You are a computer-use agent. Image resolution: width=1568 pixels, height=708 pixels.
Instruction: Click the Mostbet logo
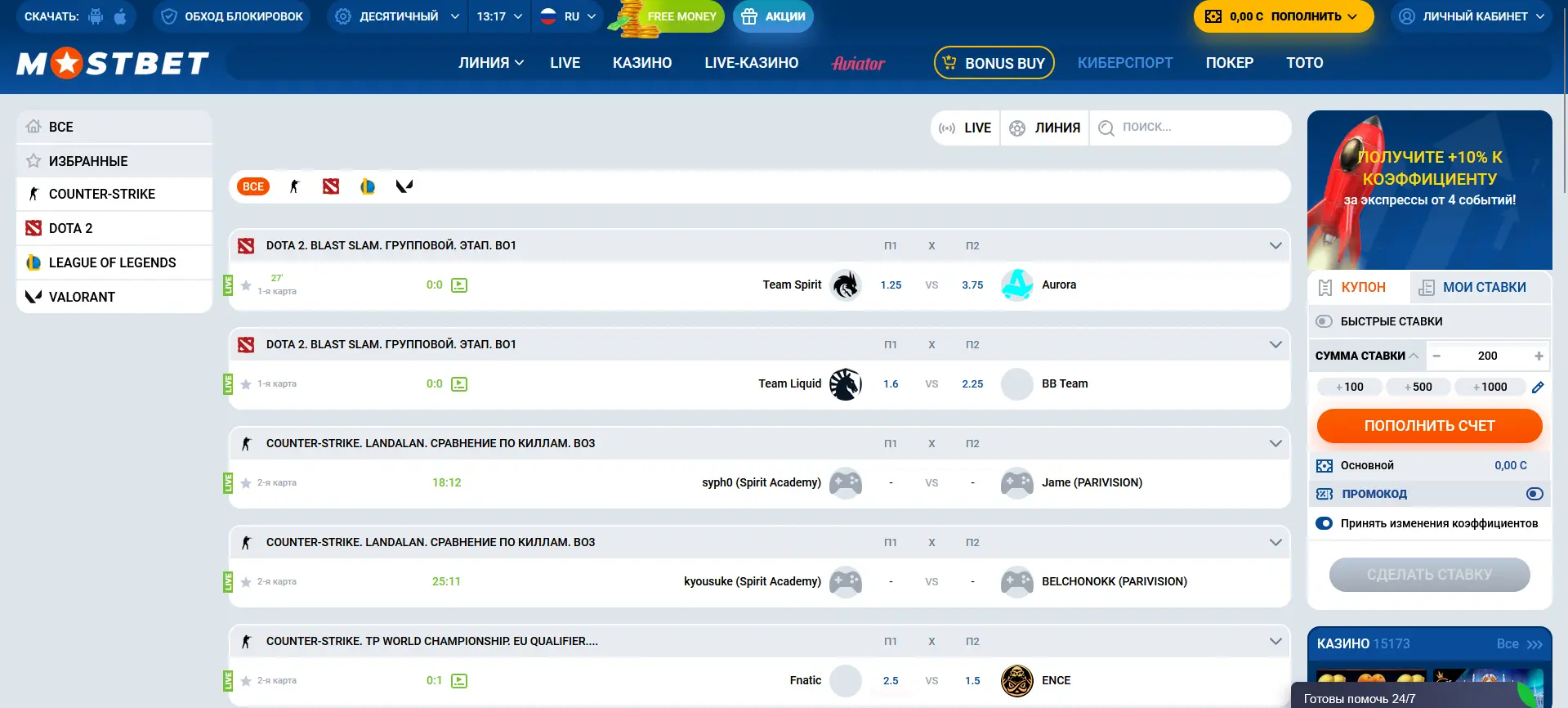(x=113, y=63)
